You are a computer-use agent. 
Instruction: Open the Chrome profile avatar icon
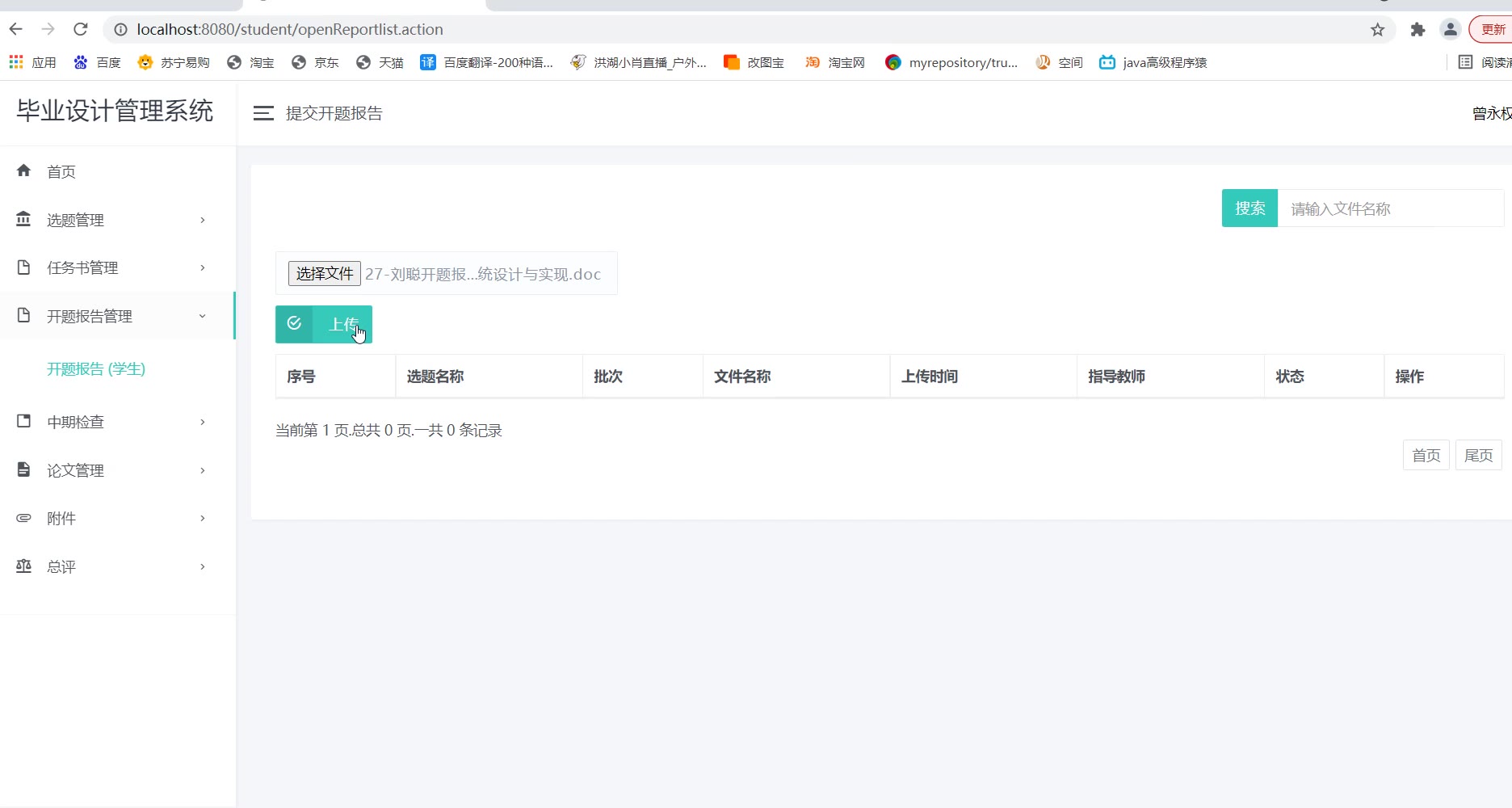click(1451, 30)
